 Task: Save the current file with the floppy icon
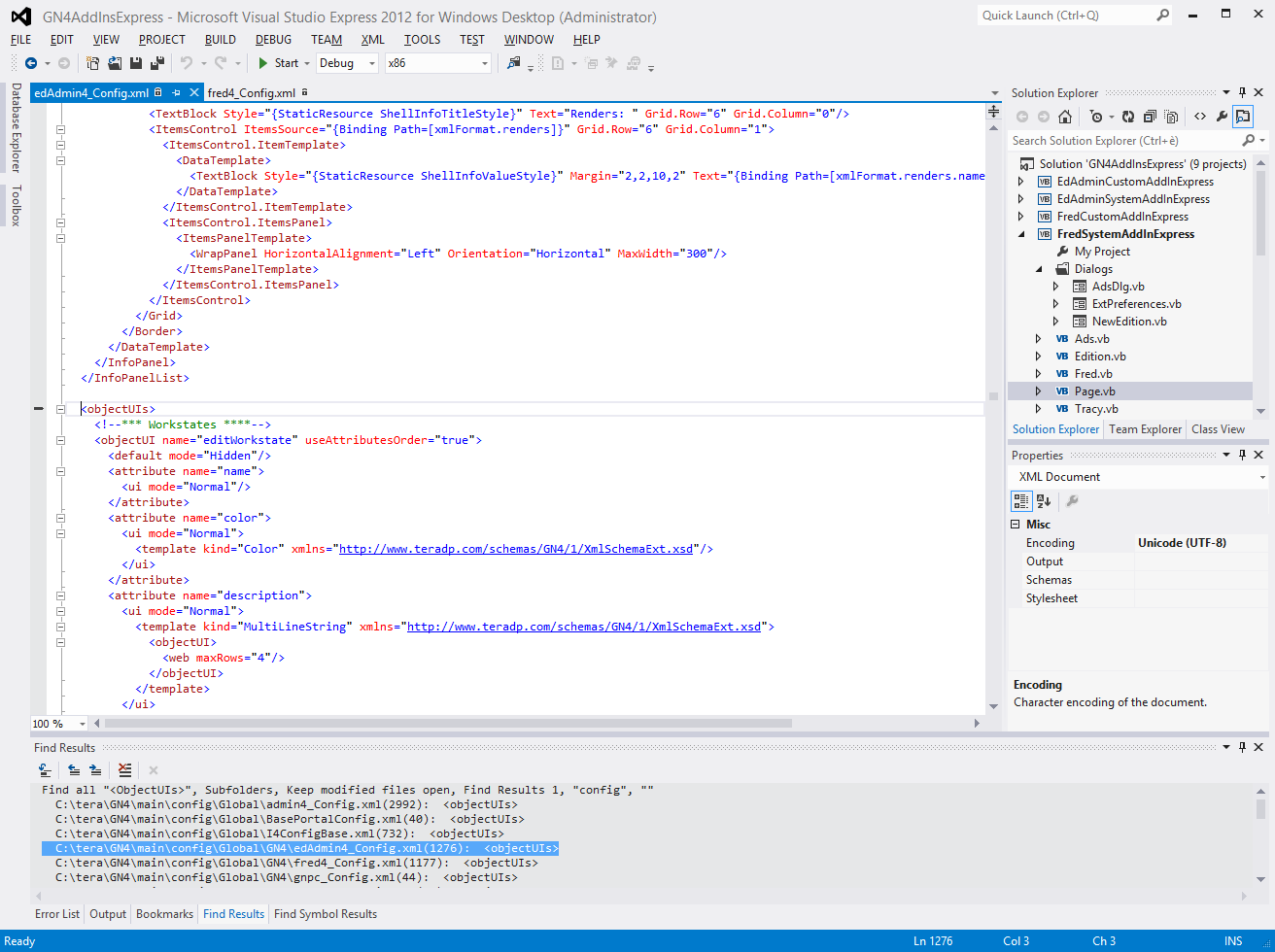tap(136, 63)
